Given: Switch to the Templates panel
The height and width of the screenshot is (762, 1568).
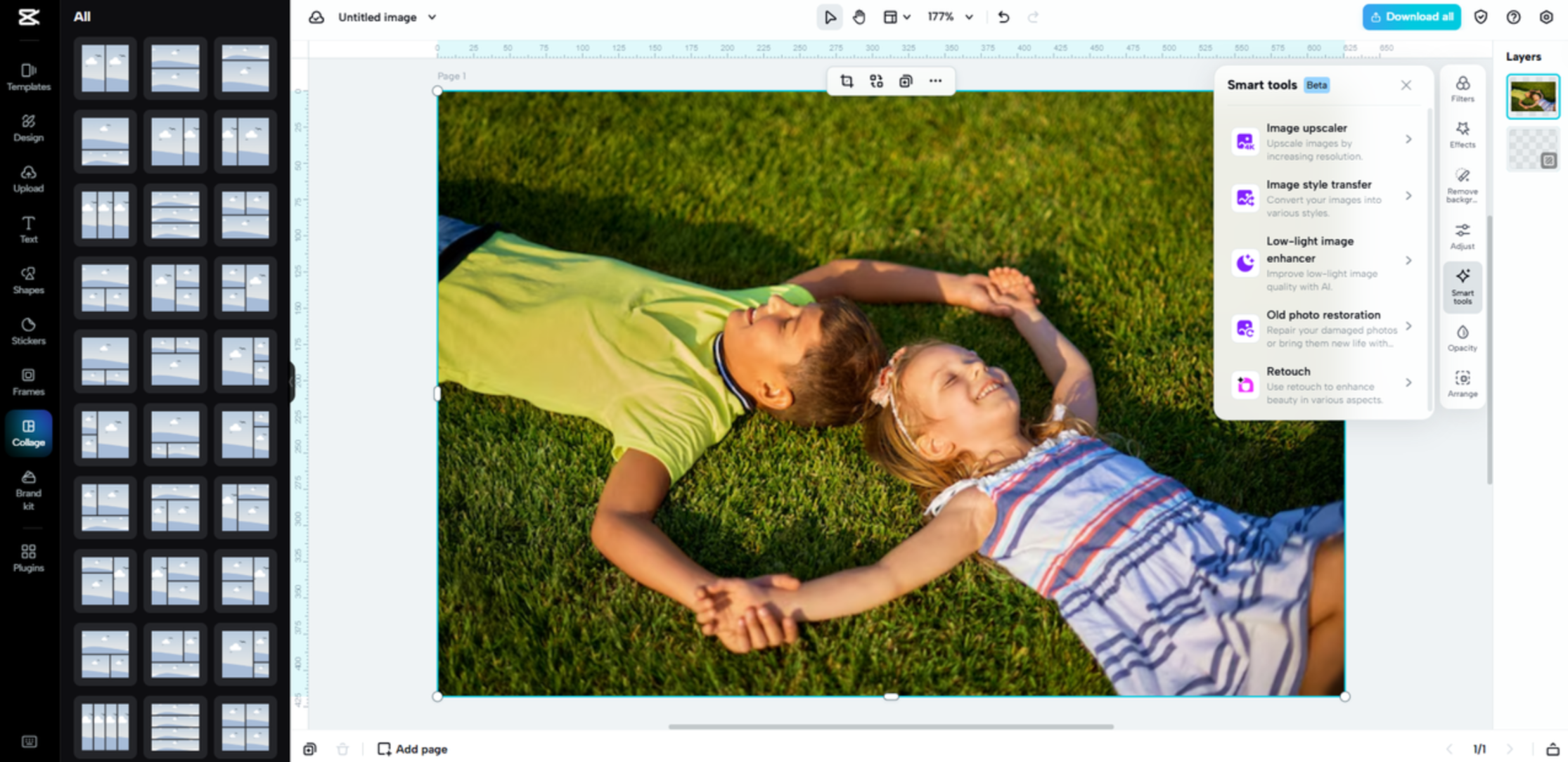Looking at the screenshot, I should point(28,77).
